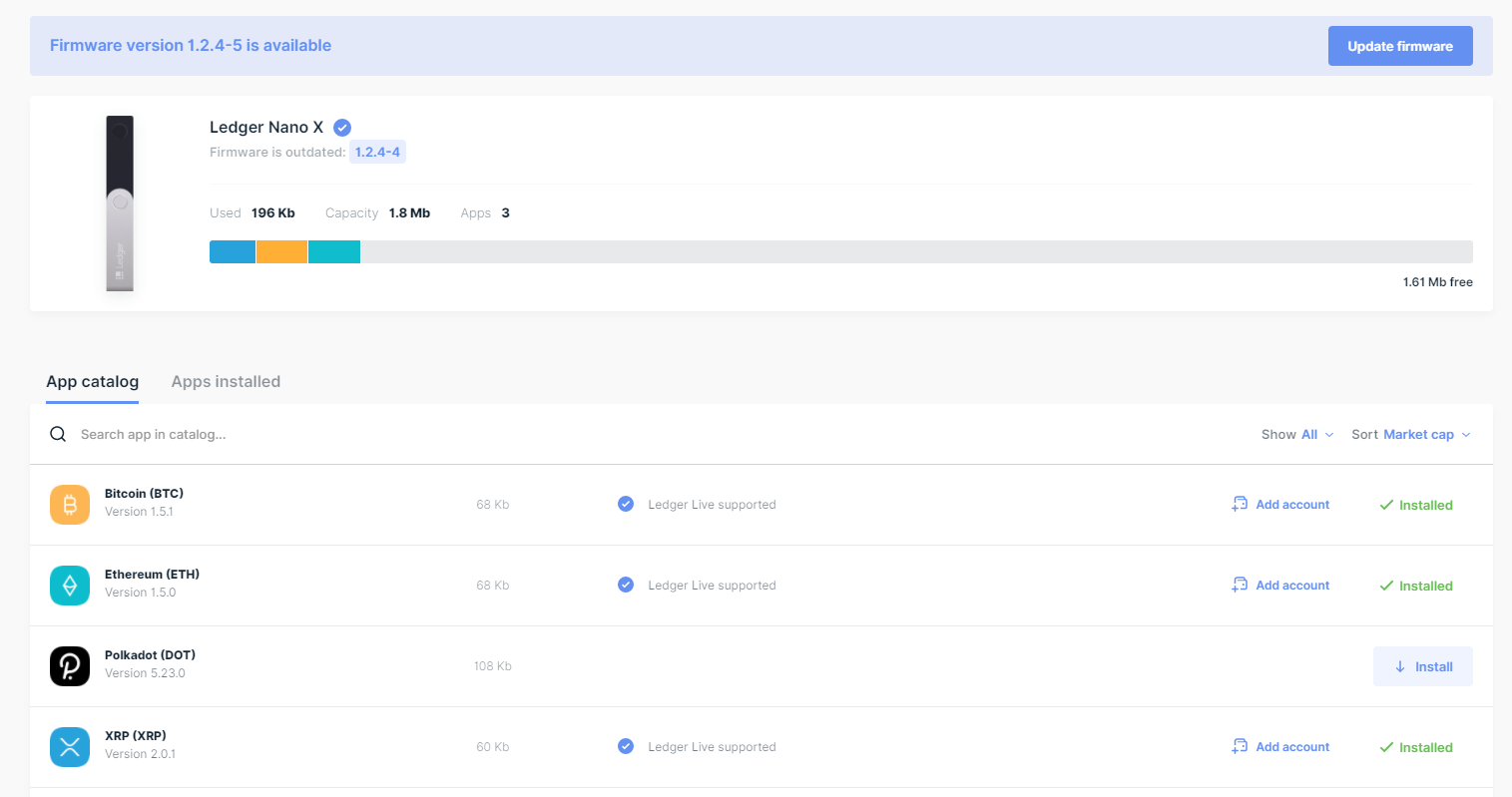Image resolution: width=1512 pixels, height=797 pixels.
Task: Click the download arrow on the Polkadot Install button
Action: coord(1400,666)
